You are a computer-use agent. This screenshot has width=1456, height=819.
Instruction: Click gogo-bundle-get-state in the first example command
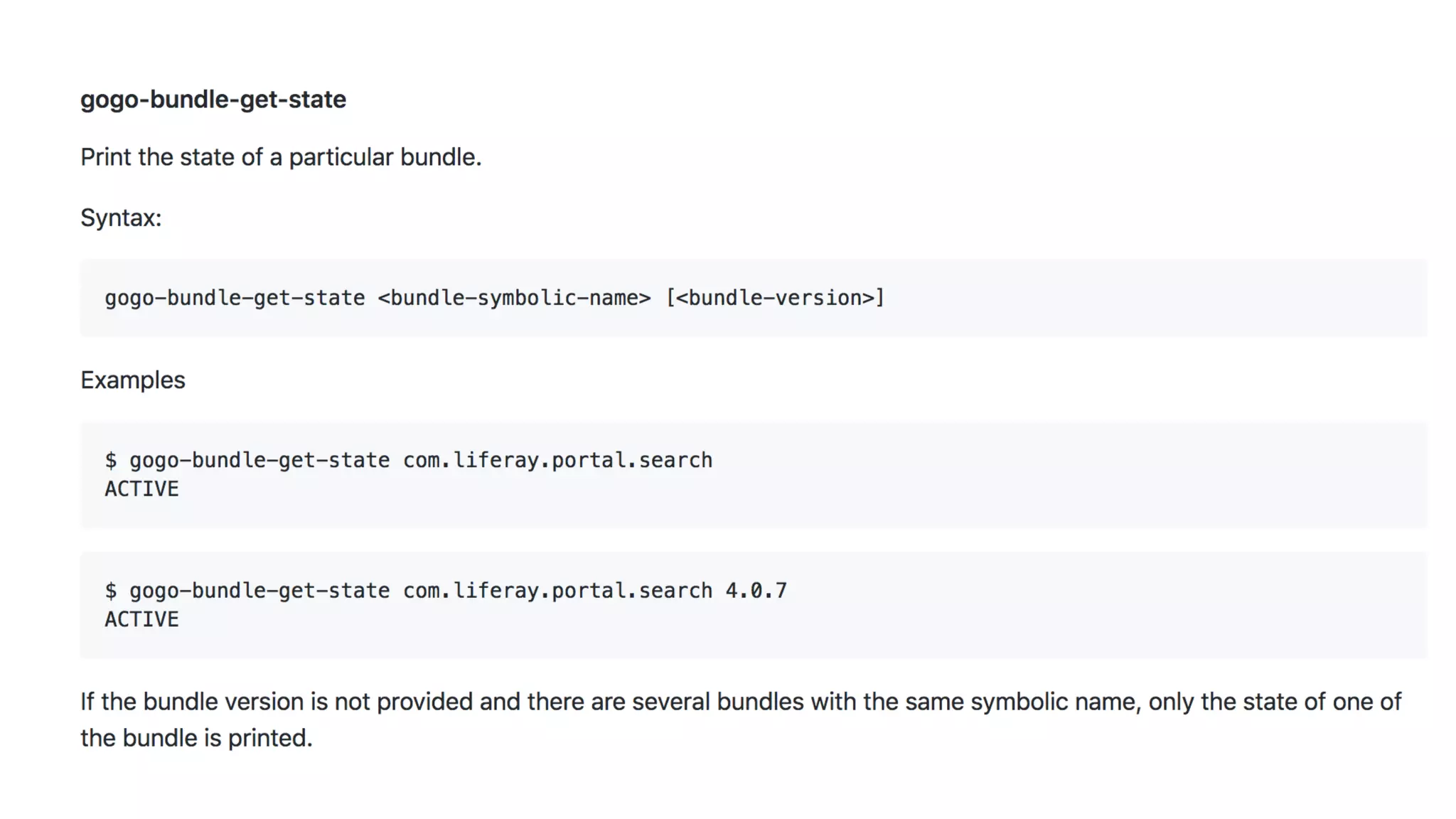[x=259, y=461]
